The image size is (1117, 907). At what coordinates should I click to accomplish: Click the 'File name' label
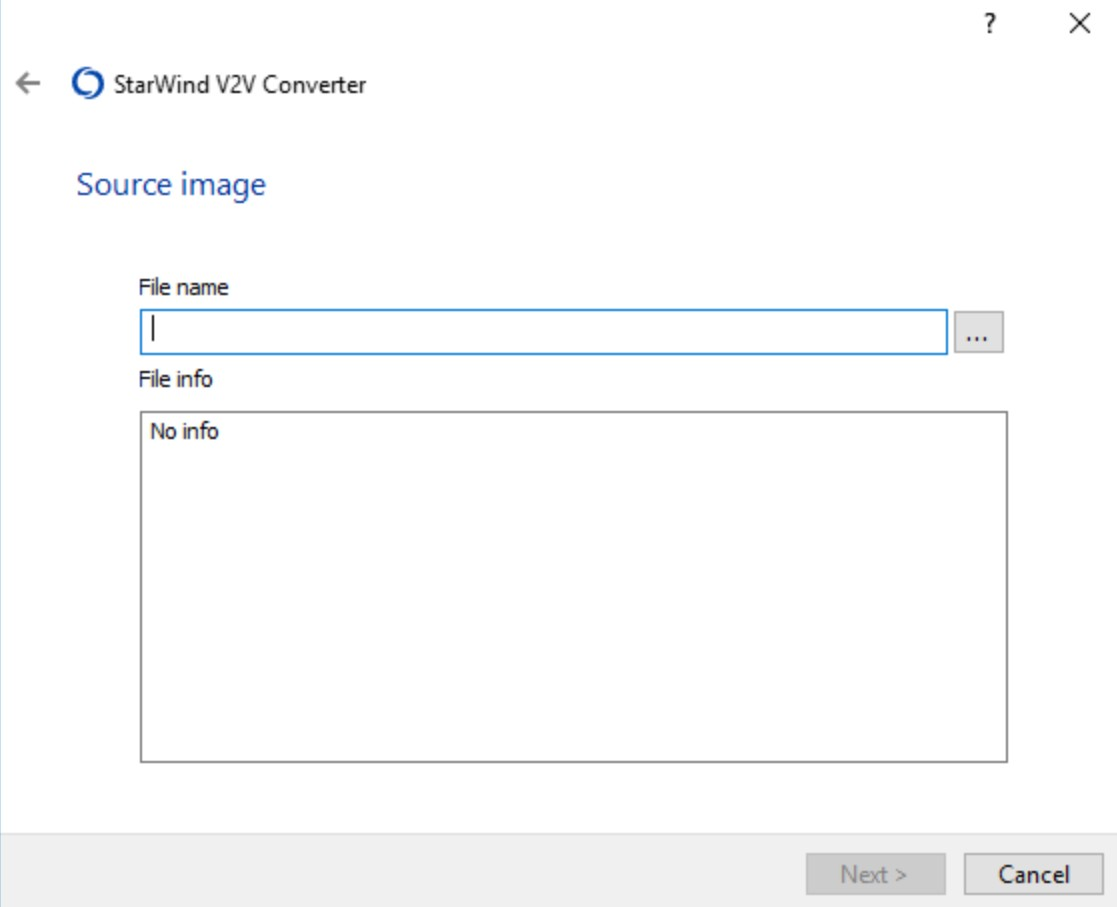[x=183, y=287]
